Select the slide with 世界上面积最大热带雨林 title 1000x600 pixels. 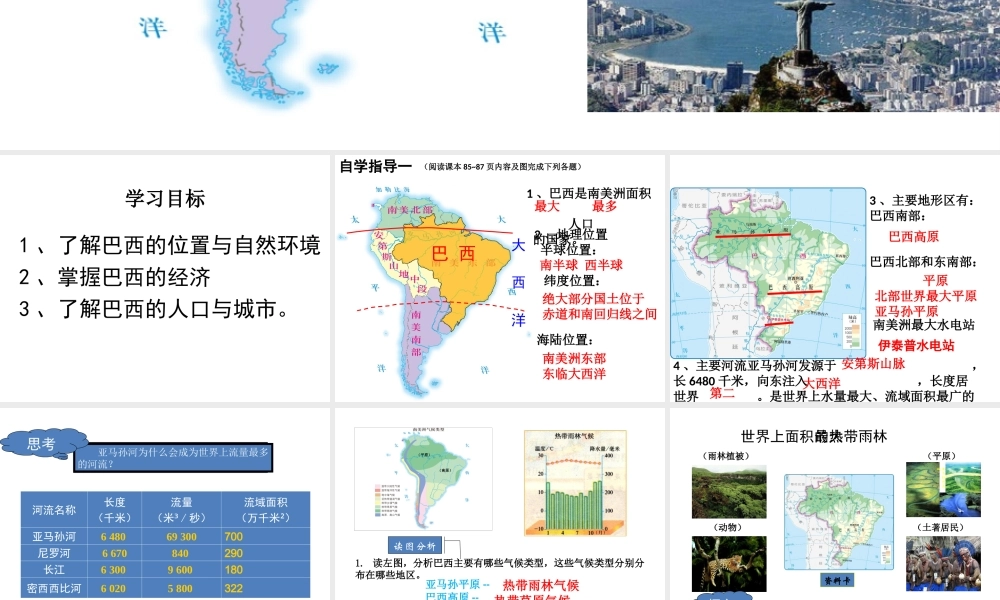[835, 504]
